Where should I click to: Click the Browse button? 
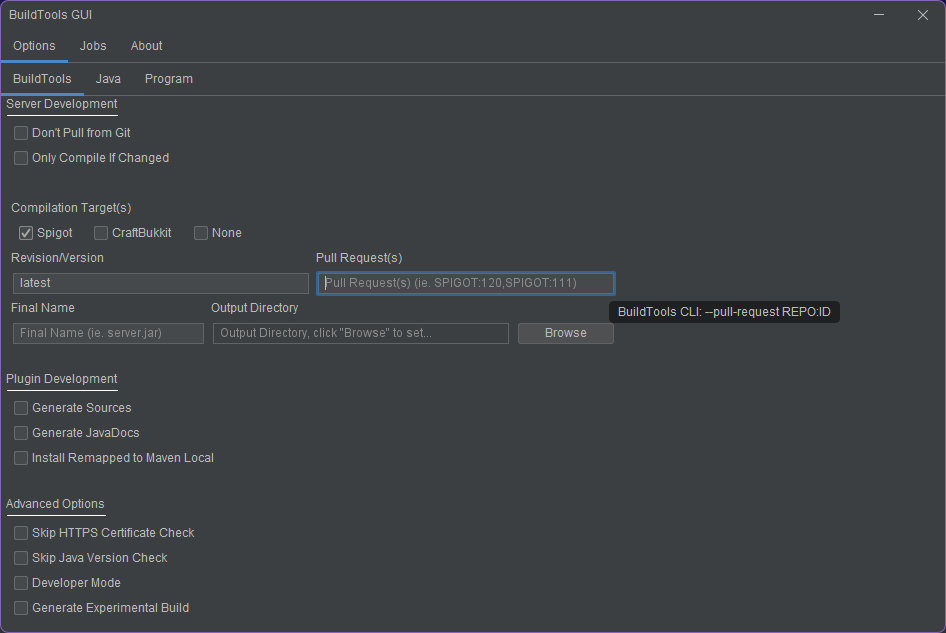[x=565, y=333]
